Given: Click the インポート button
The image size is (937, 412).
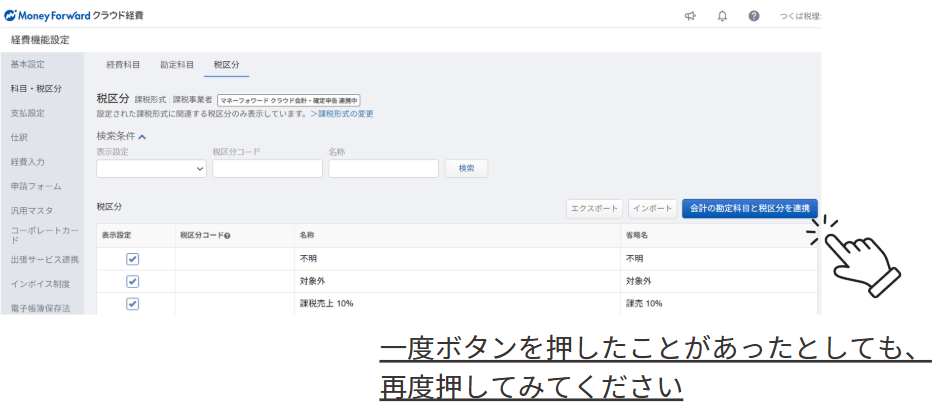Looking at the screenshot, I should tap(653, 209).
